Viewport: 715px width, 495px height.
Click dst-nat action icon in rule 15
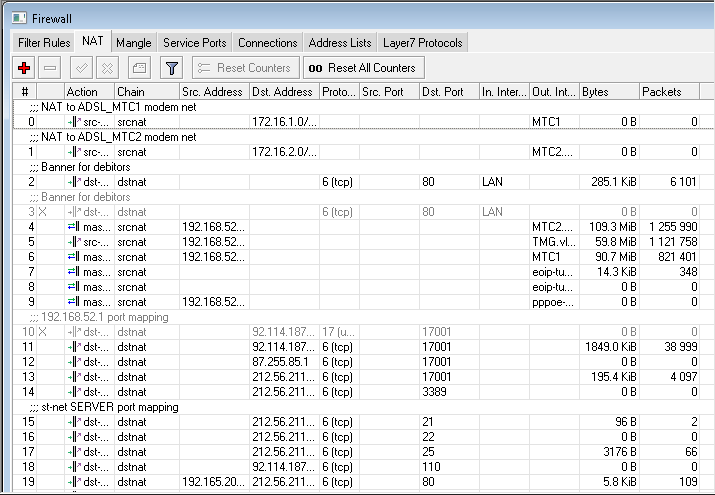[x=73, y=422]
